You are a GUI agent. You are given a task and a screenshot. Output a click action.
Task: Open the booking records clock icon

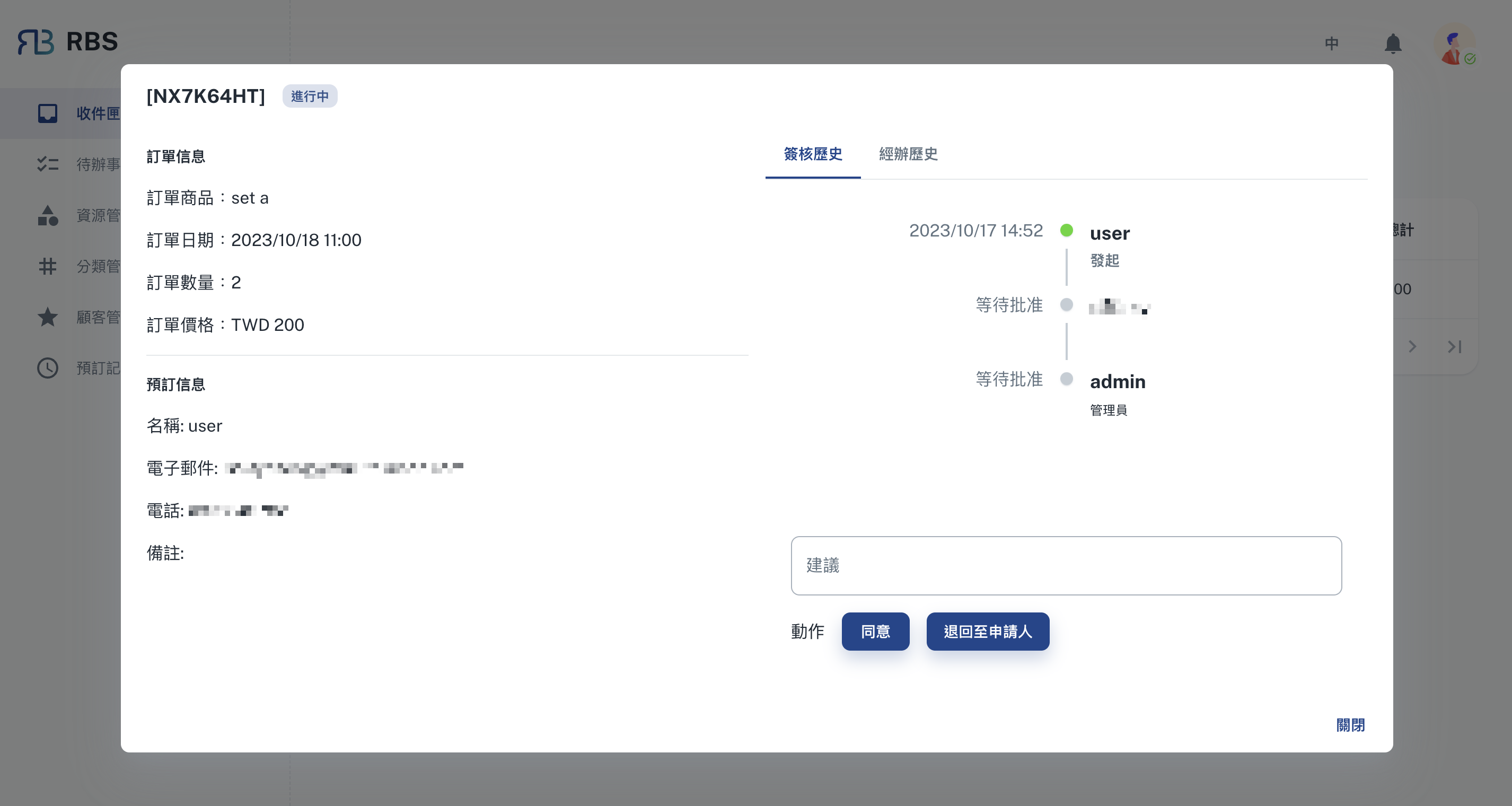tap(48, 368)
